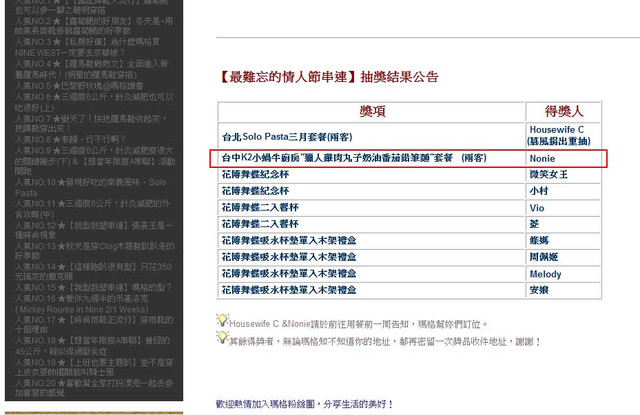Click the 台北Solo Pasta三月套餐(兩客) prize cell
Viewport: 640px width, 415px height.
(371, 135)
